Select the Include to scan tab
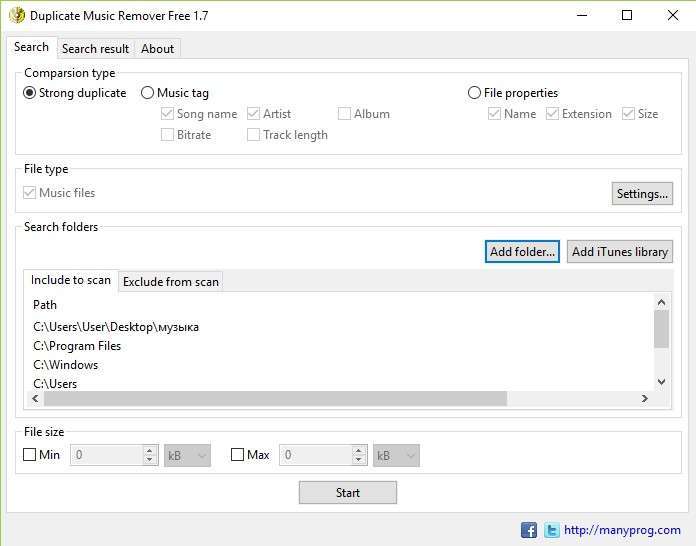The width and height of the screenshot is (696, 546). pyautogui.click(x=71, y=280)
